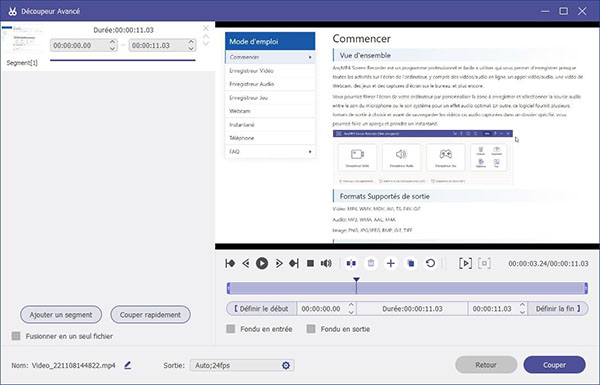Screen dimensions: 600x385
Task: Minimize the Découpeur Avancé window
Action: [x=545, y=11]
